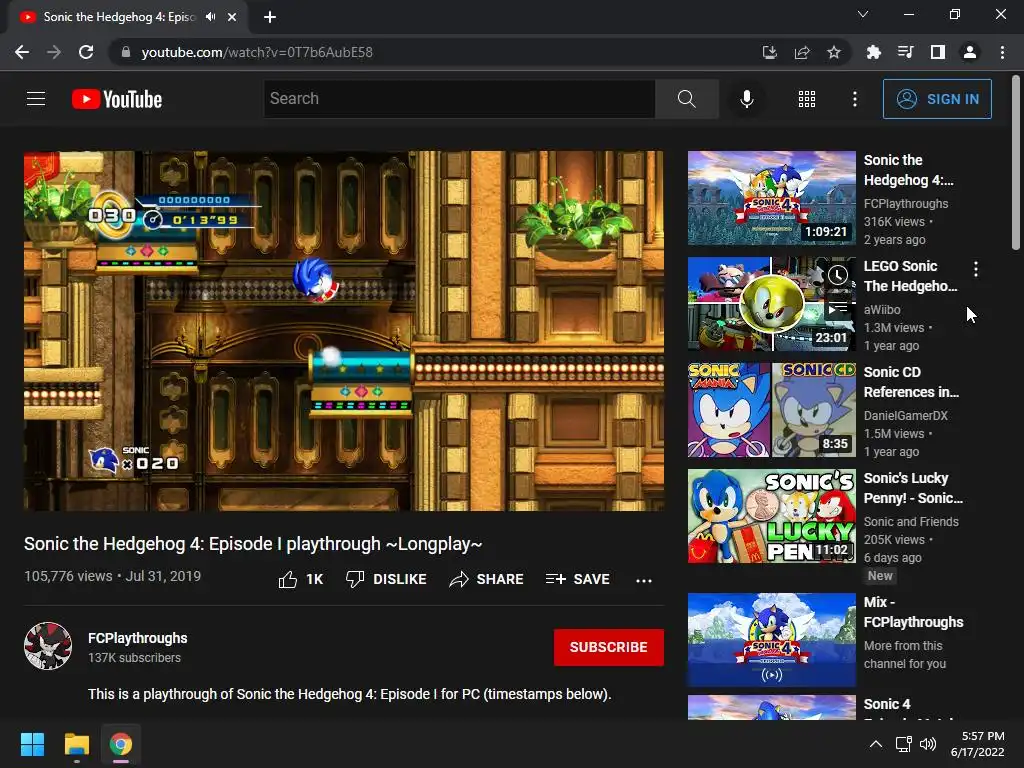Open the Mix - FCPlaythroughs playlist thumbnail
The height and width of the screenshot is (768, 1024).
click(771, 640)
